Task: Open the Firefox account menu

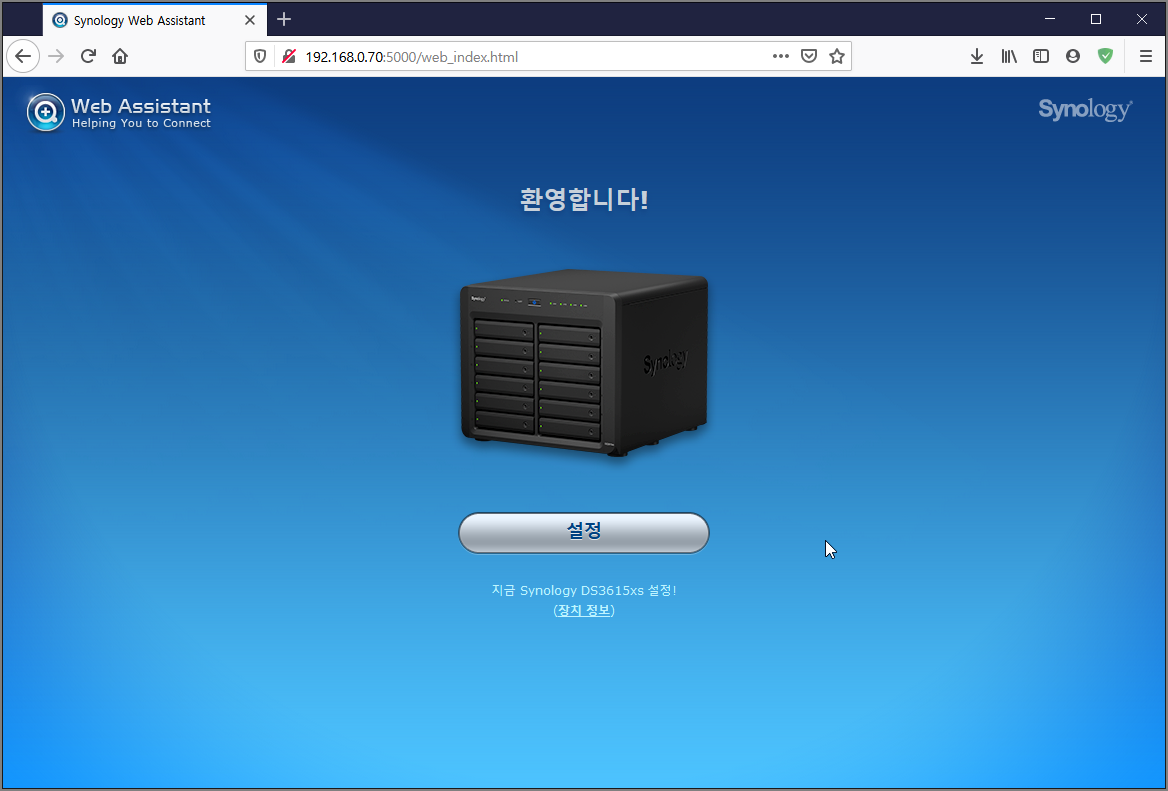Action: (1073, 57)
